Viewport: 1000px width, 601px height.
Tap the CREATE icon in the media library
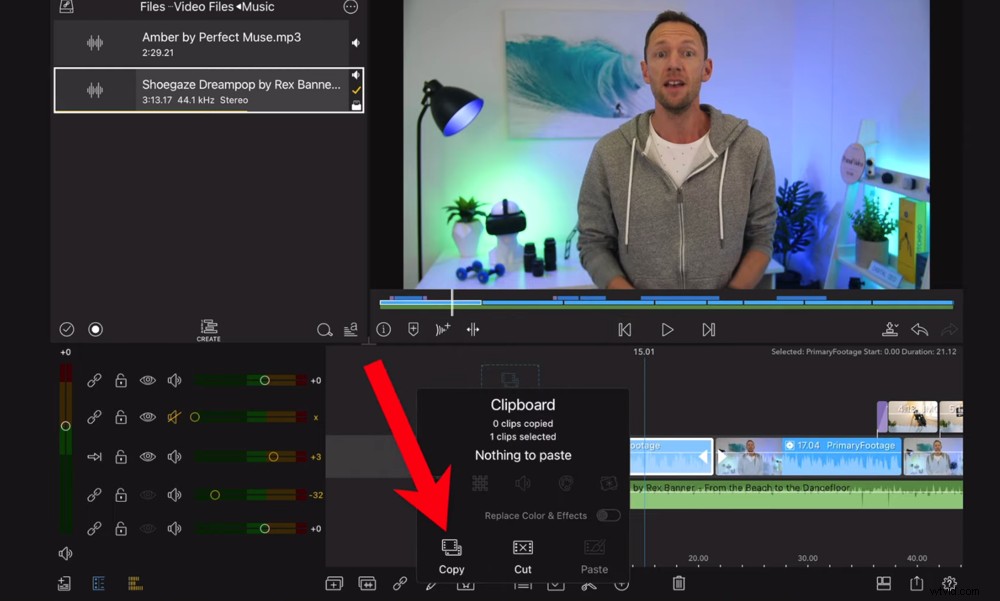(208, 328)
